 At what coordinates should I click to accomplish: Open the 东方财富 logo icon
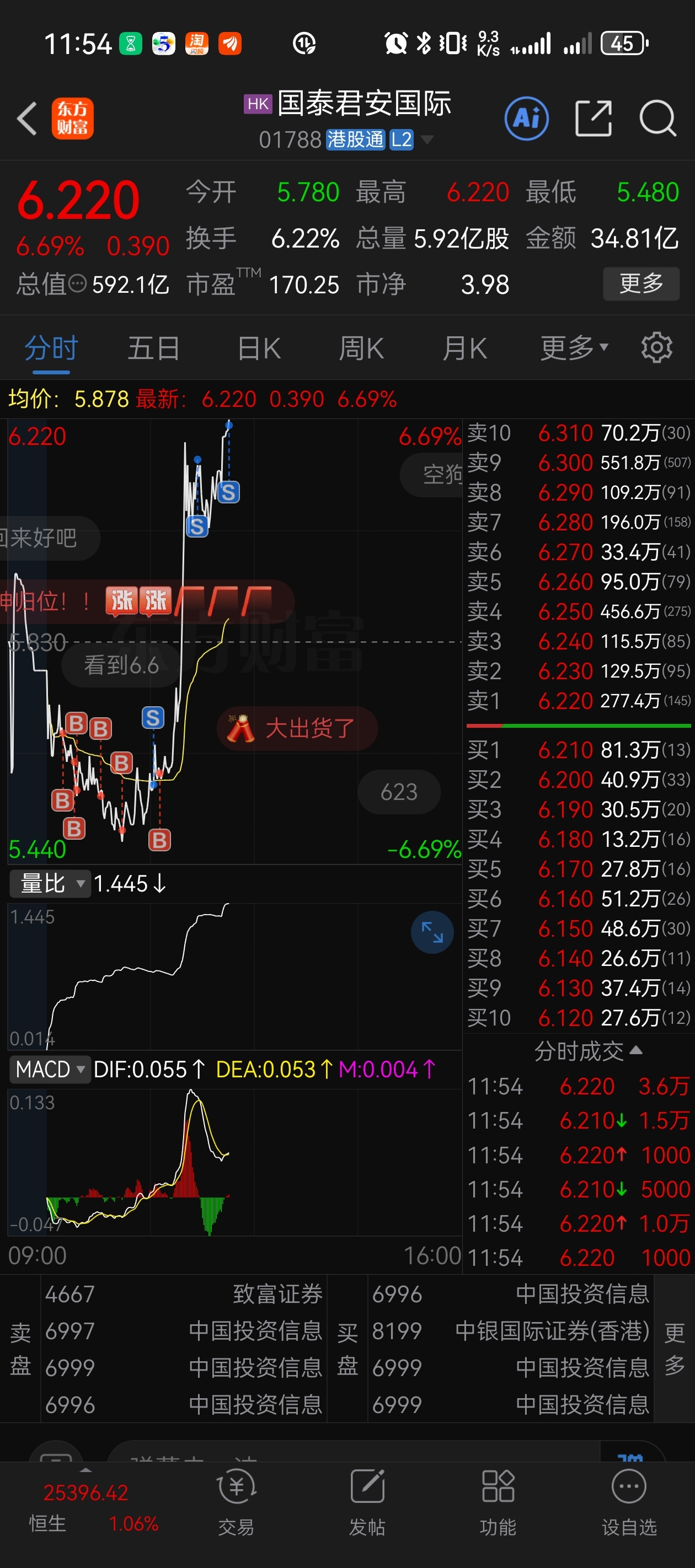72,118
